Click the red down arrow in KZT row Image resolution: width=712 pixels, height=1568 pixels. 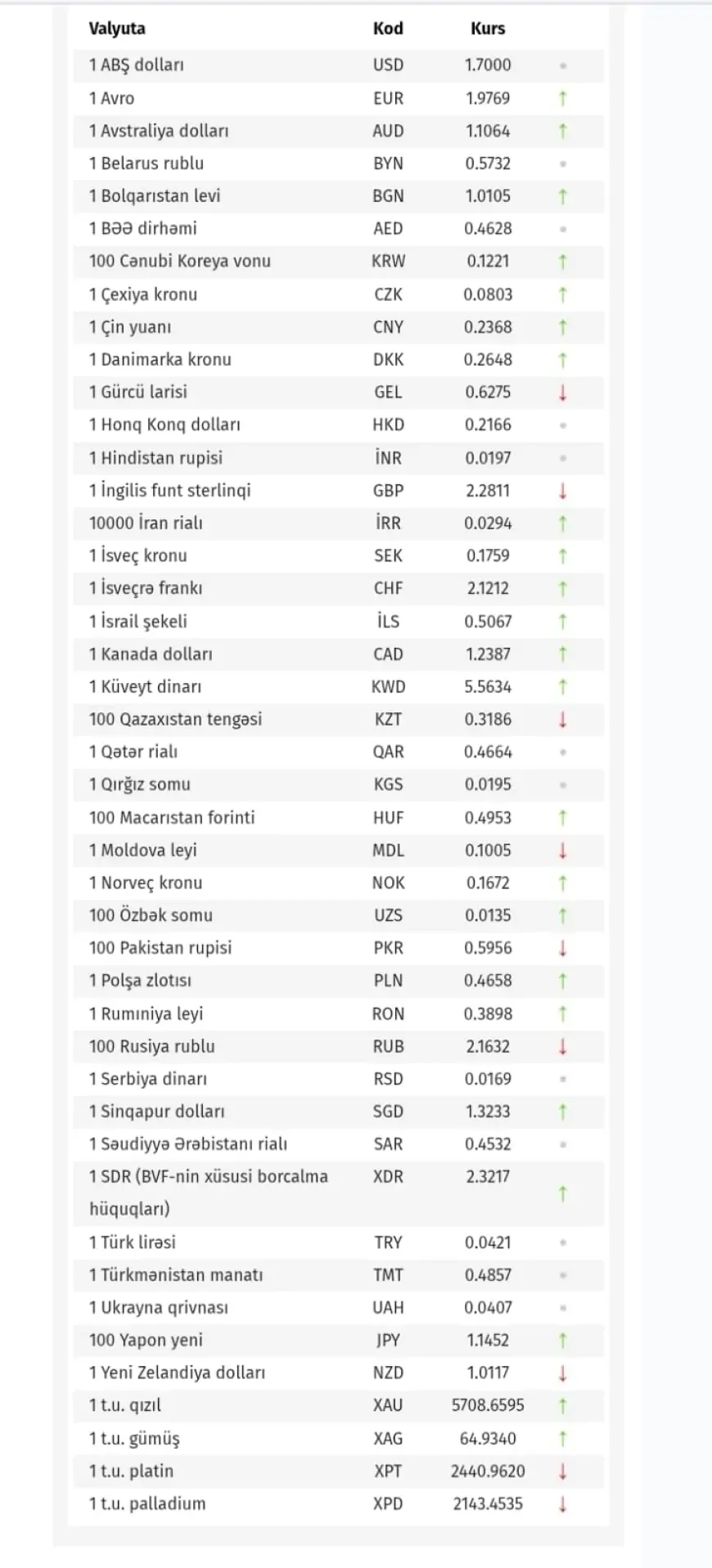(562, 720)
